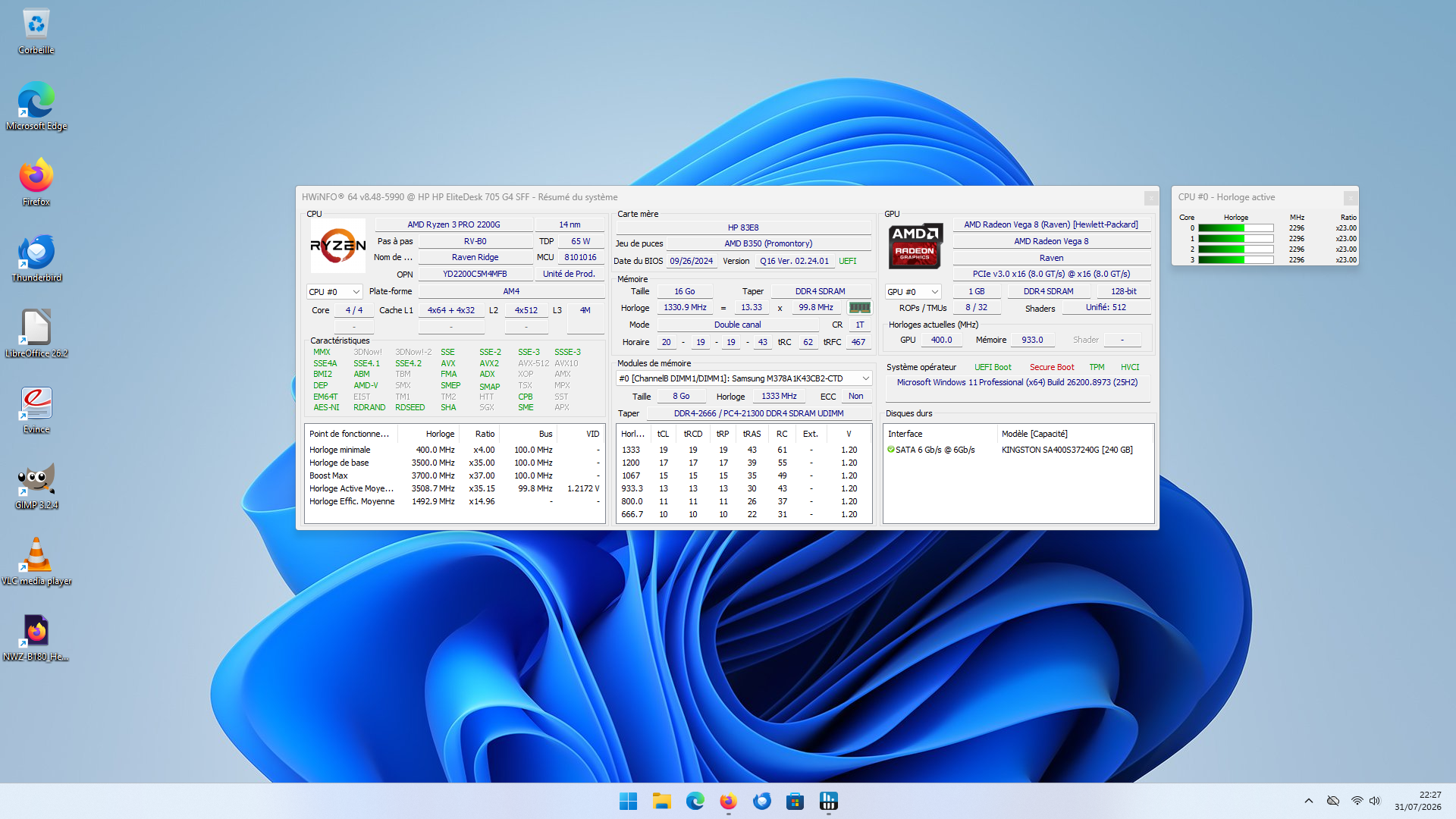This screenshot has width=1456, height=819.
Task: Click the HWiNFO taskbar icon
Action: (x=829, y=801)
